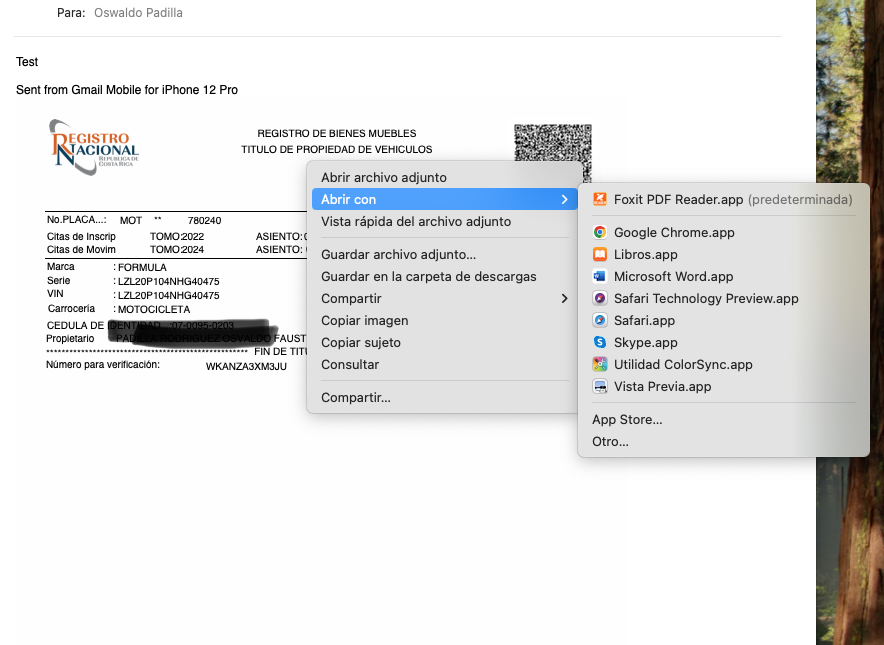Choose Otro... to pick another app
884x645 pixels.
610,442
